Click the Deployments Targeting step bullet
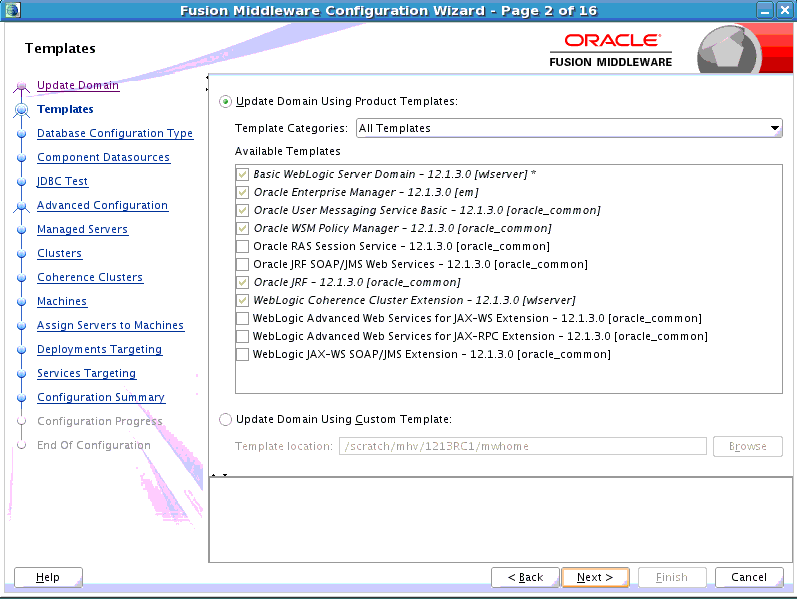 21,350
